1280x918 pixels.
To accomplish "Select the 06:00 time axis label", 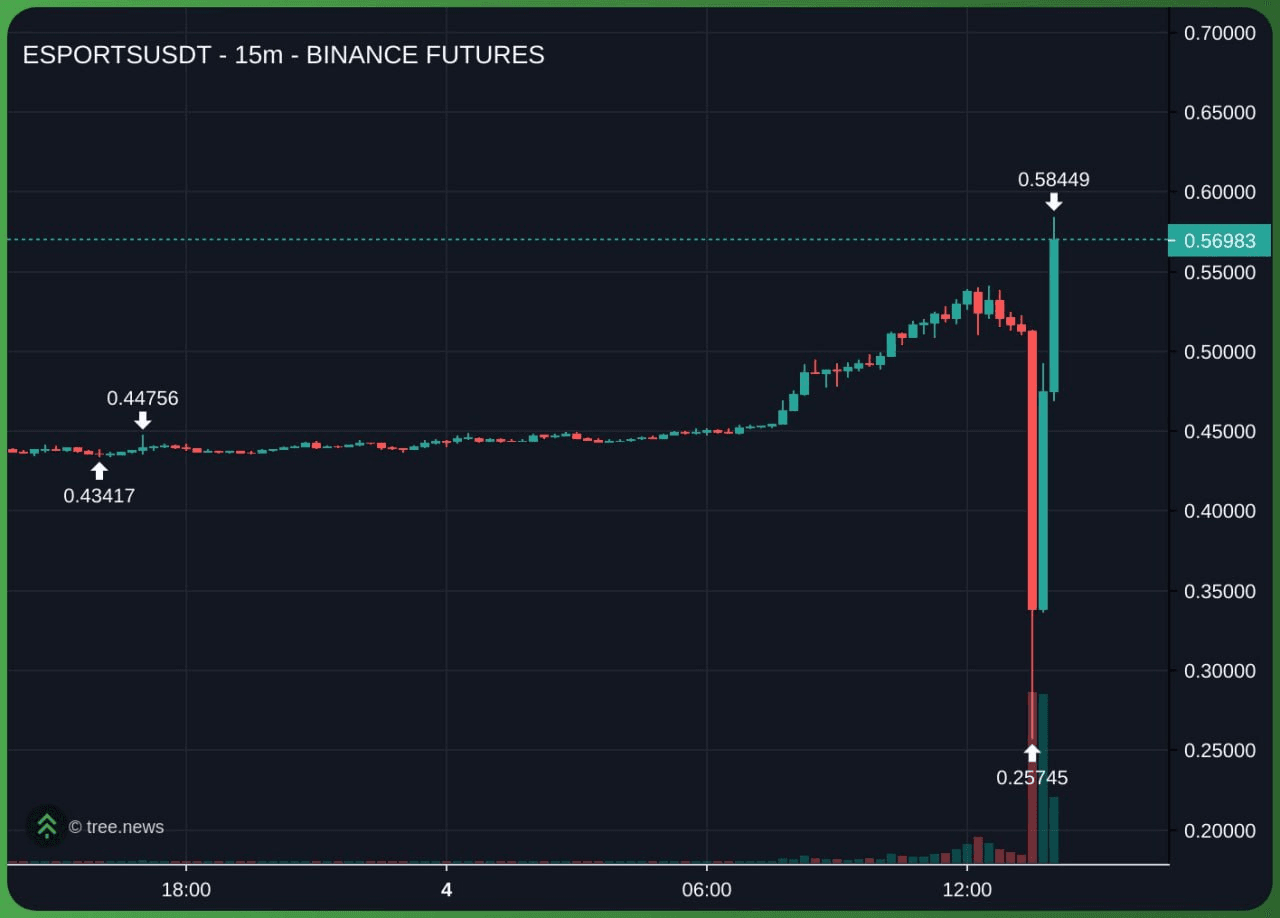I will [x=707, y=890].
